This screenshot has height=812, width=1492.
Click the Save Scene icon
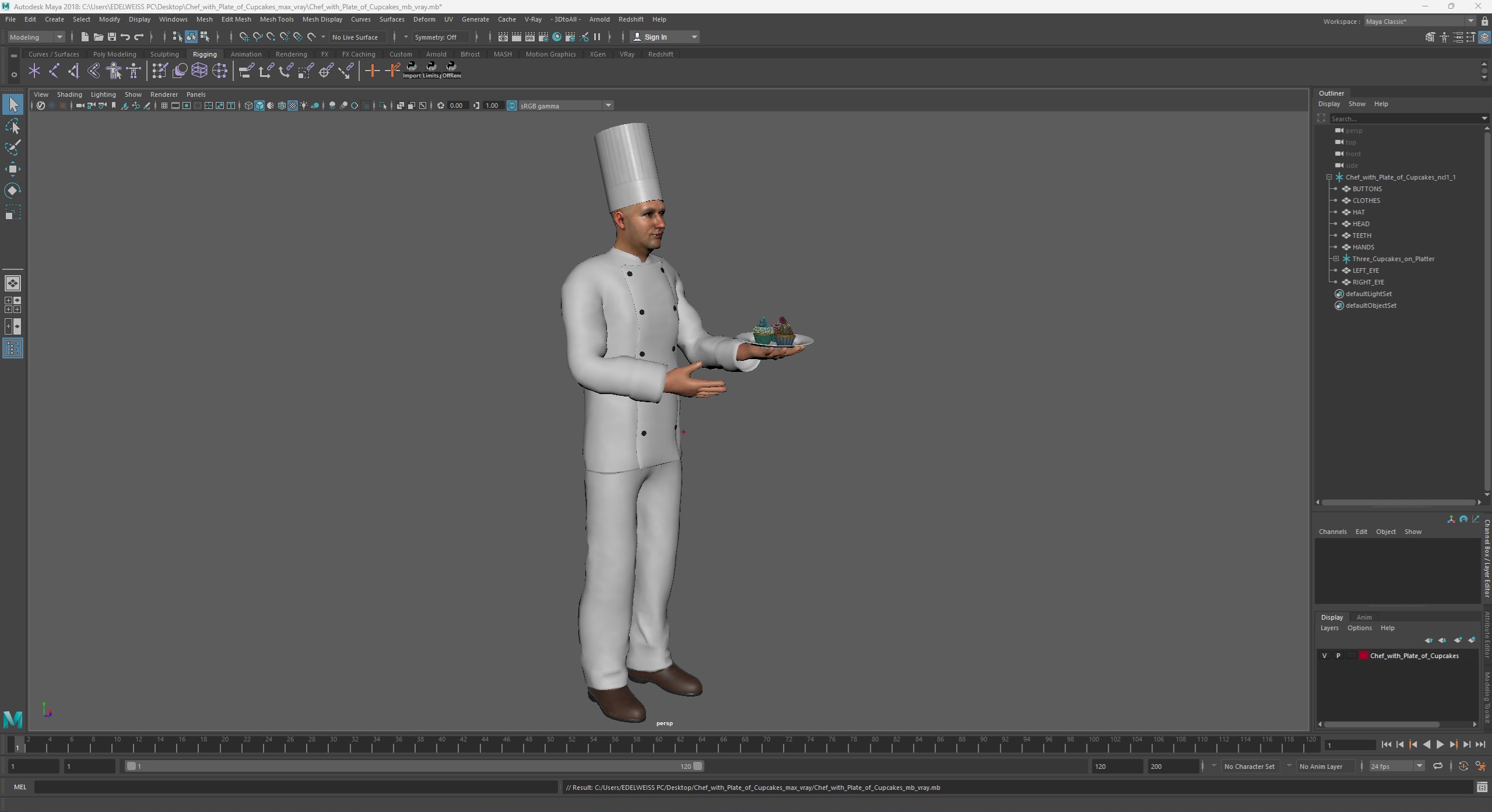pos(111,37)
